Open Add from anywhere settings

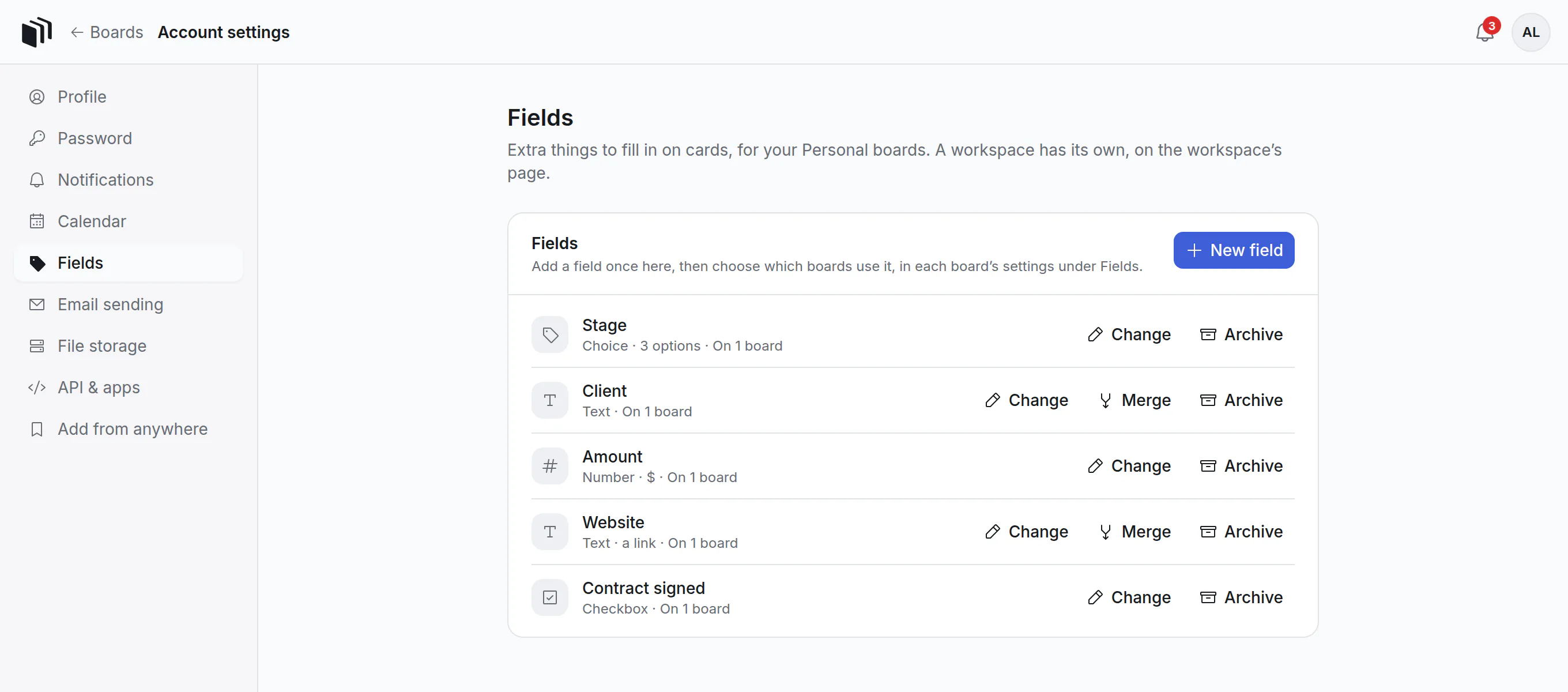coord(129,429)
